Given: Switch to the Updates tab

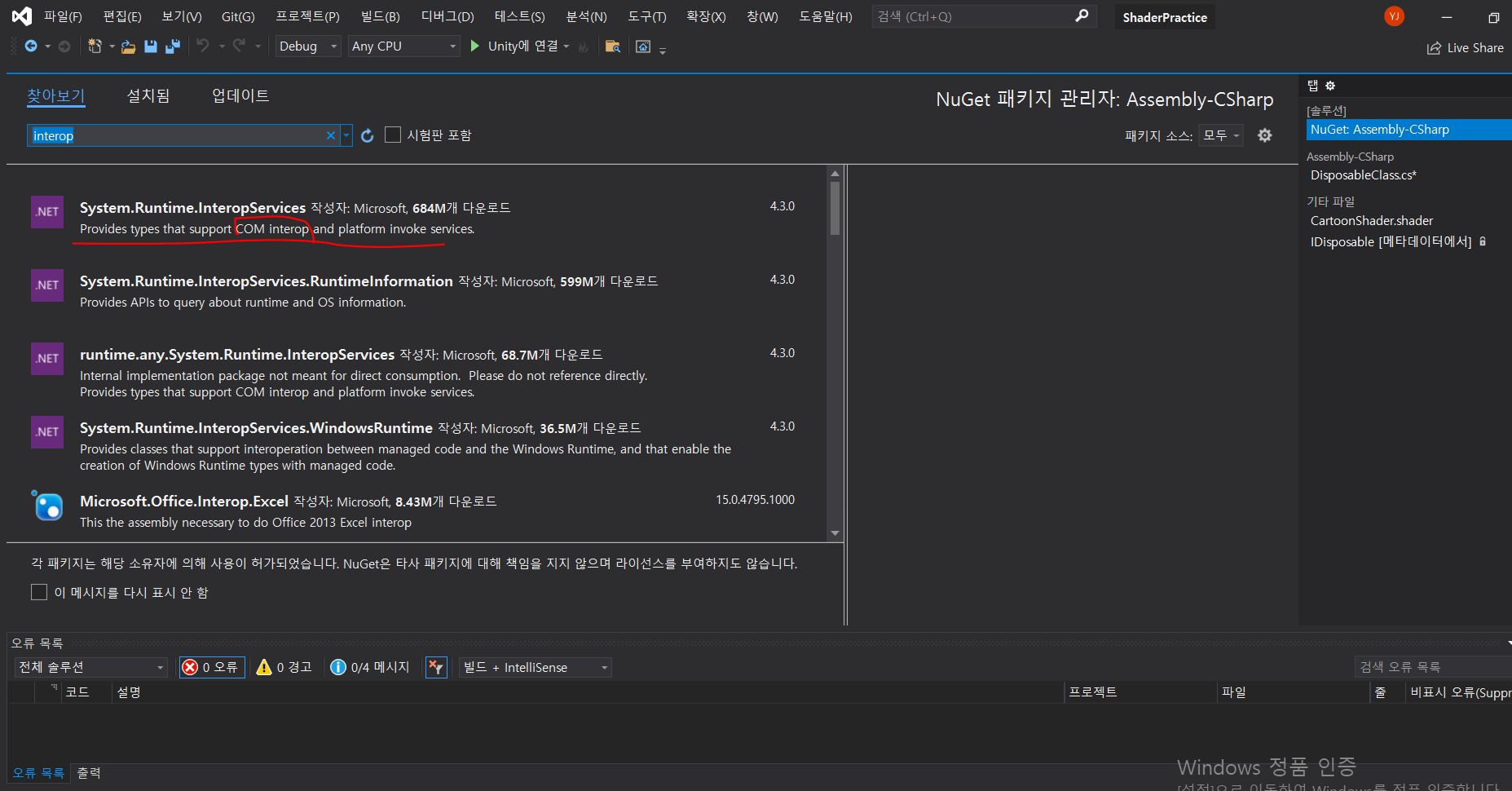Looking at the screenshot, I should (x=240, y=95).
